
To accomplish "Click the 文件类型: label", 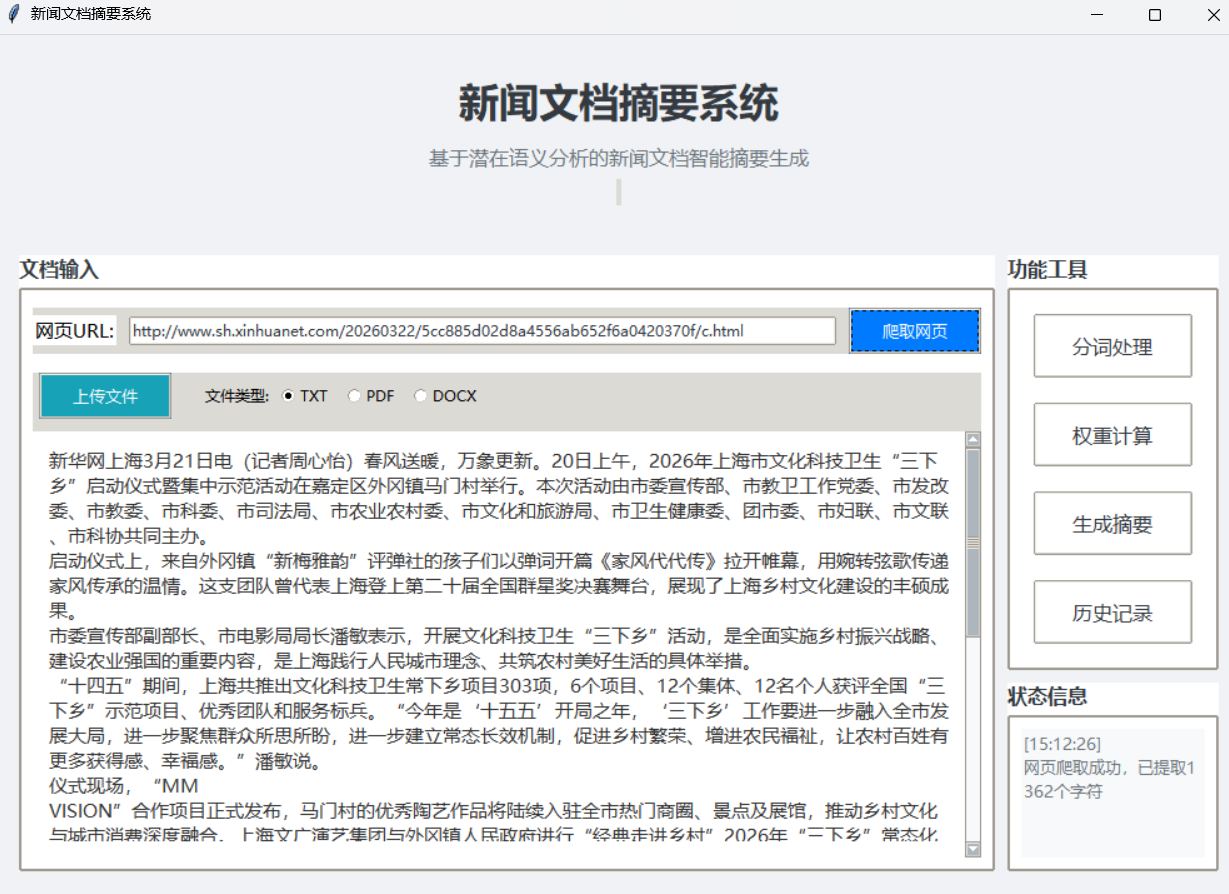I will click(237, 396).
